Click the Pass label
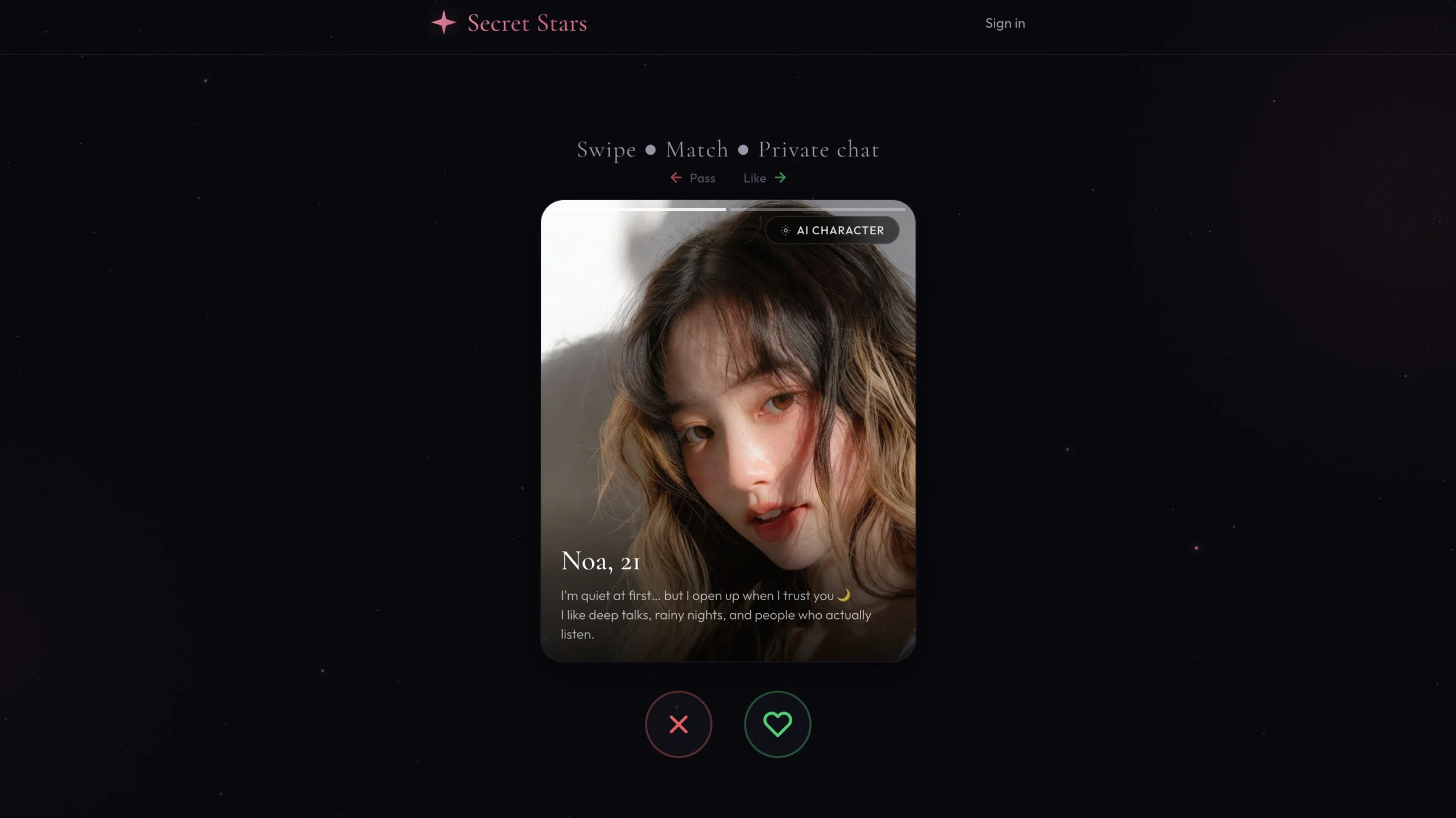Screen dimensions: 1456x818 click(702, 178)
